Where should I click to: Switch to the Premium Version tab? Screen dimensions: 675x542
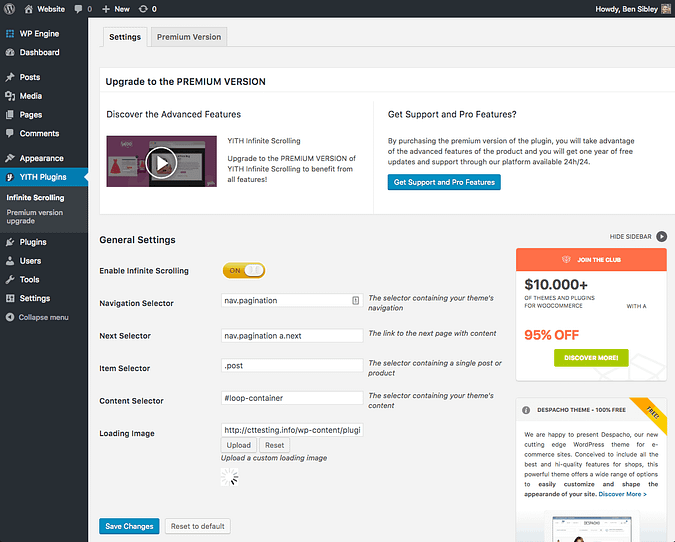[x=189, y=37]
